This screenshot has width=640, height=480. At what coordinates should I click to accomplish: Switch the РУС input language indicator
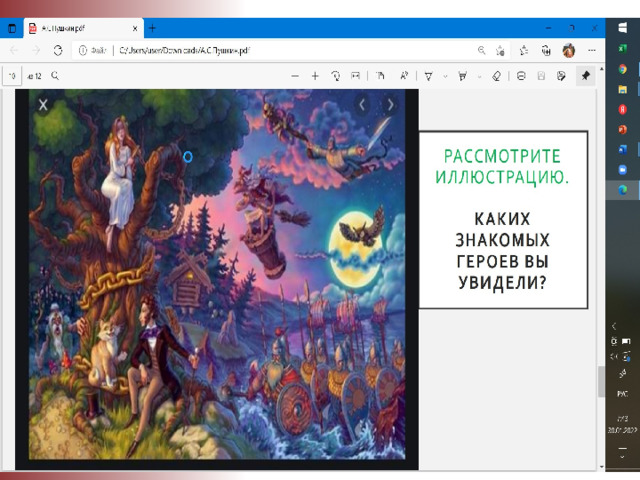tap(622, 394)
